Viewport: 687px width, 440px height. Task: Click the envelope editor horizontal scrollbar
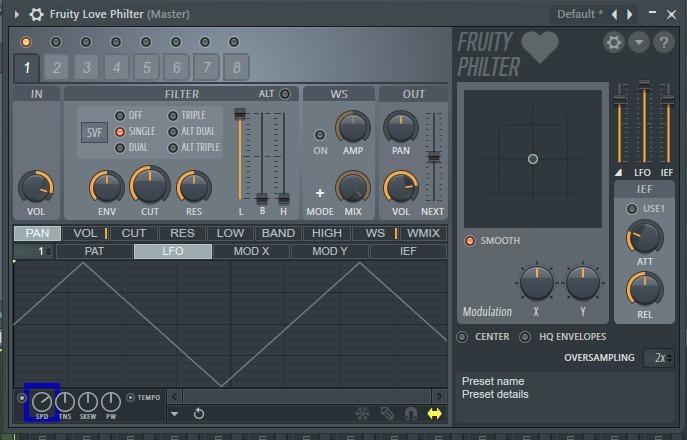307,397
